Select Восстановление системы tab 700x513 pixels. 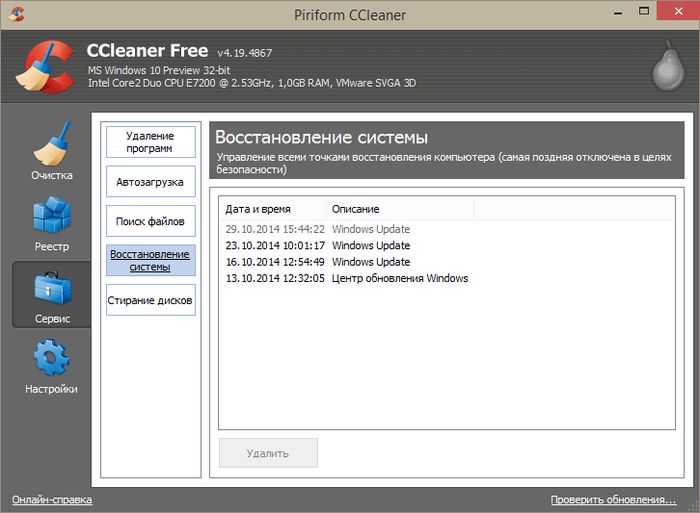pos(151,260)
